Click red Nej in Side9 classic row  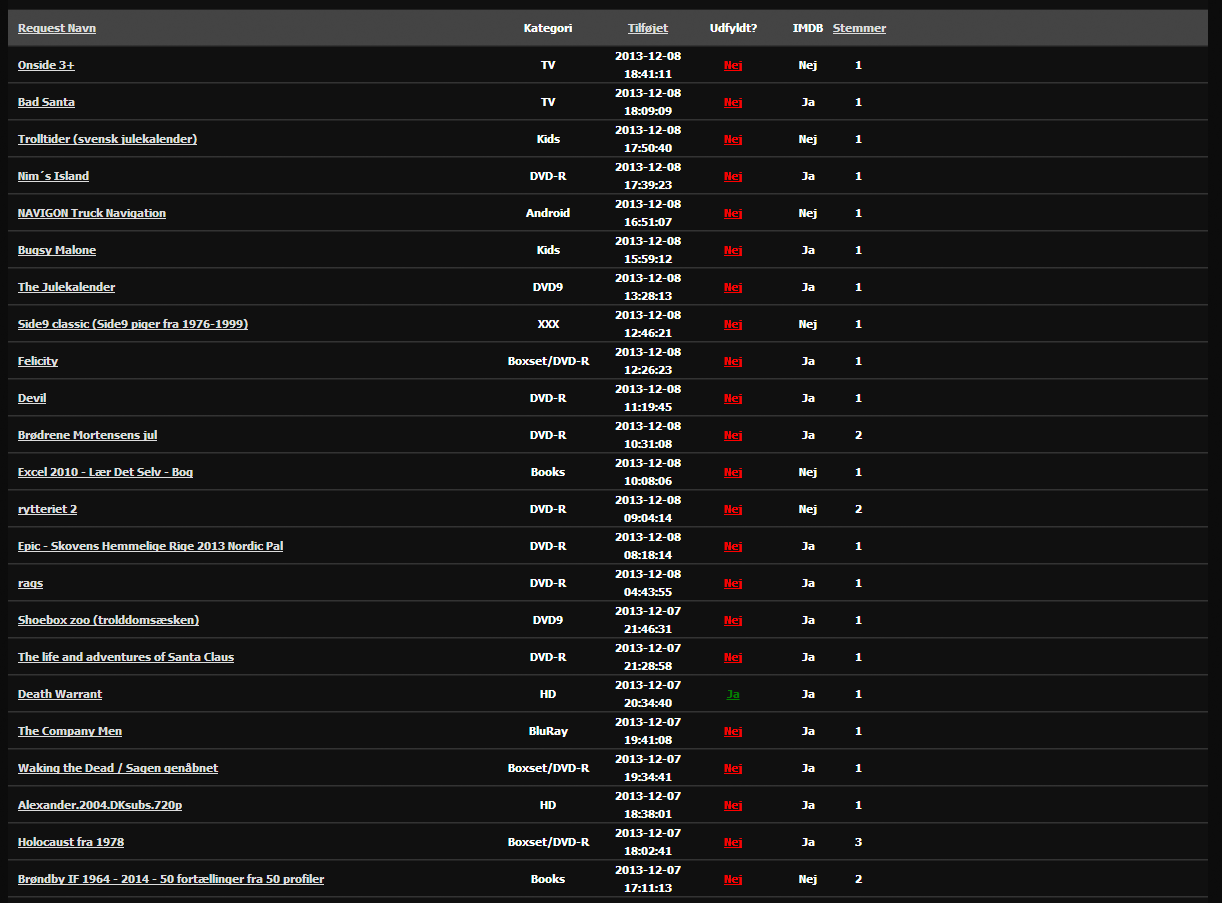coord(733,324)
